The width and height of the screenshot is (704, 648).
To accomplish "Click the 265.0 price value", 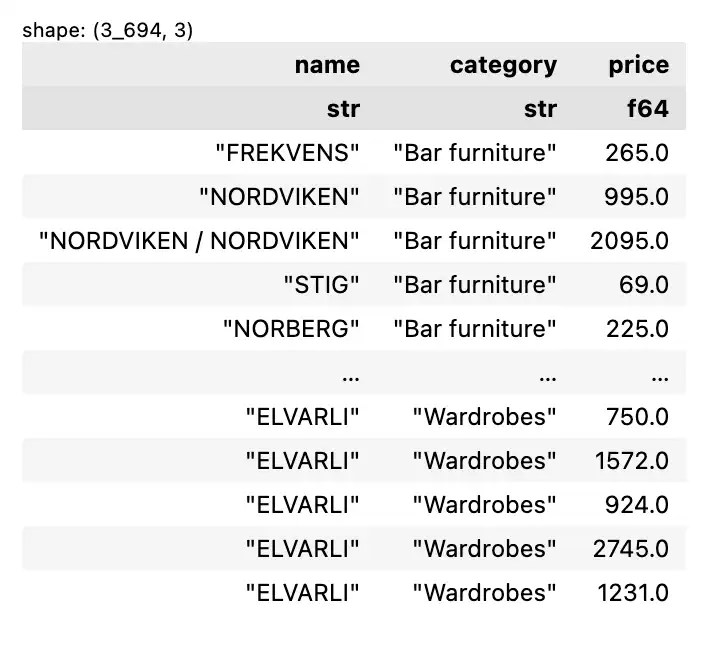I will click(x=637, y=153).
